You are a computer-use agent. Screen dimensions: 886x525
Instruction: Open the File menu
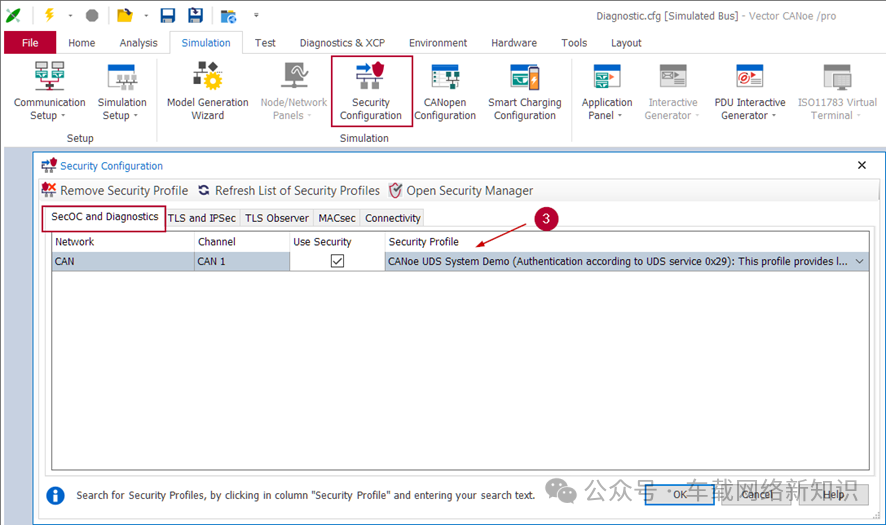pos(30,42)
